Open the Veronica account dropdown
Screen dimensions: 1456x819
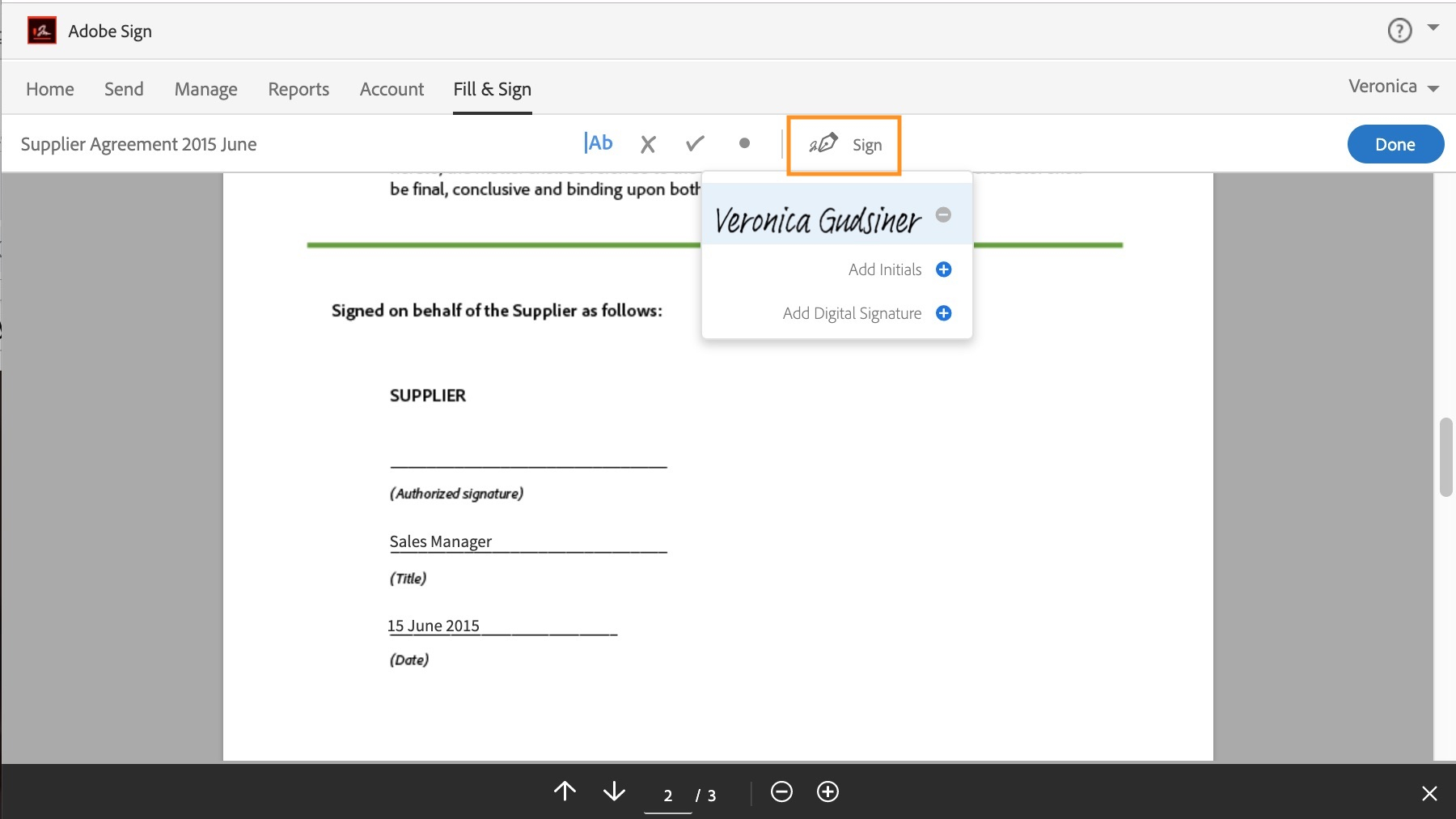(1393, 87)
